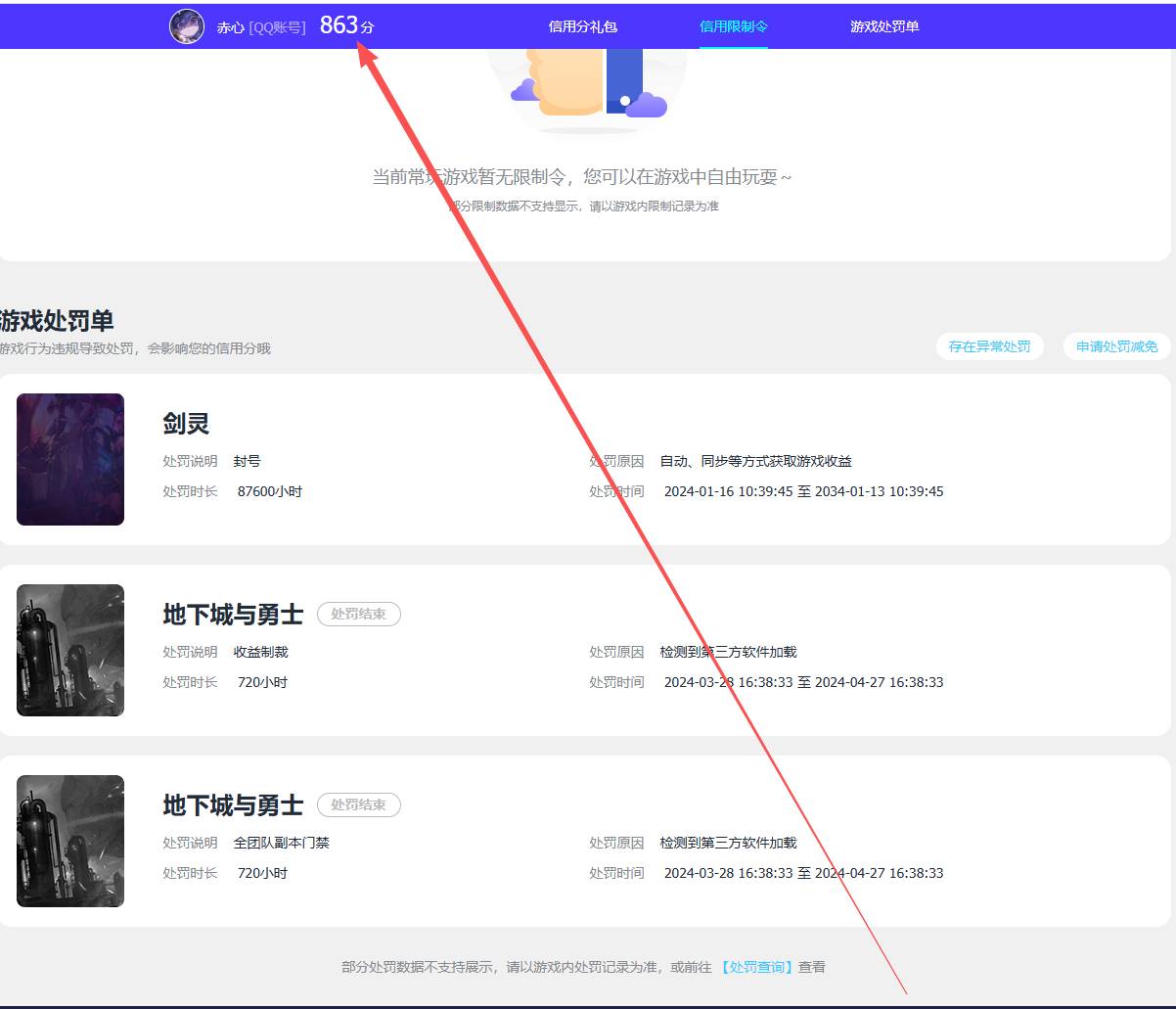Click the 游戏处罚单 section heading
1176x1009 pixels.
click(x=57, y=320)
